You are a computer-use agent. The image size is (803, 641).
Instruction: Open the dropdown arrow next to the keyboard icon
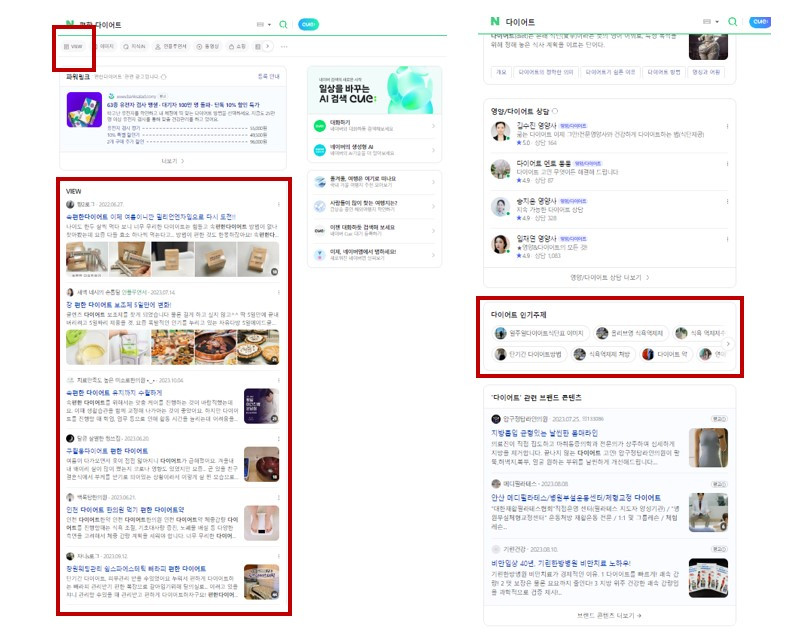269,25
